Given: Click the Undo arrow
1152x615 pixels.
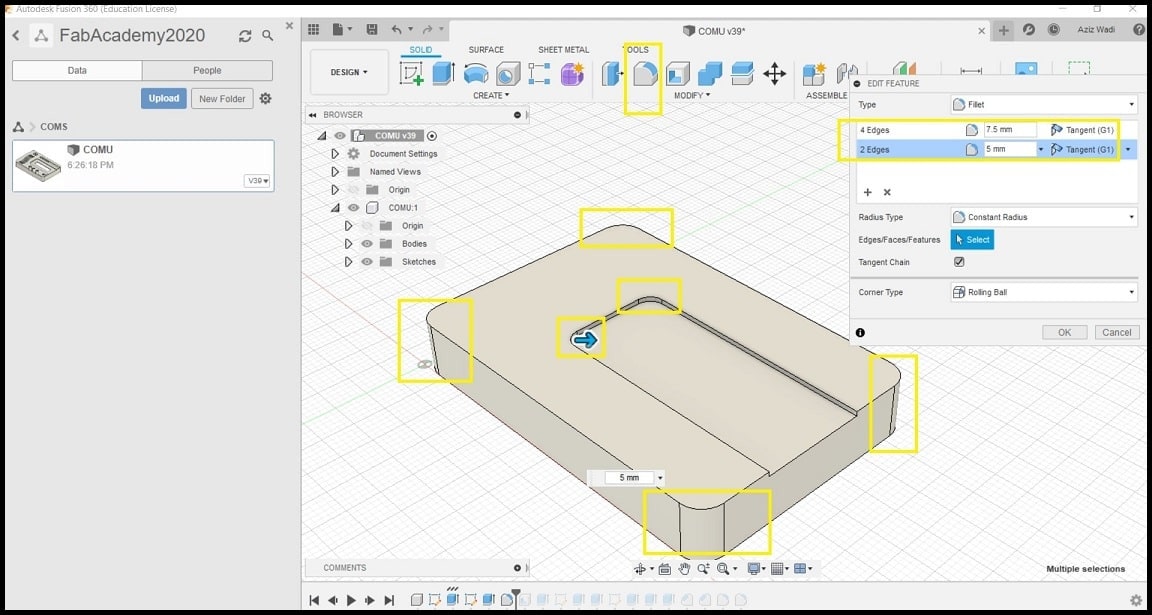Looking at the screenshot, I should pyautogui.click(x=397, y=29).
